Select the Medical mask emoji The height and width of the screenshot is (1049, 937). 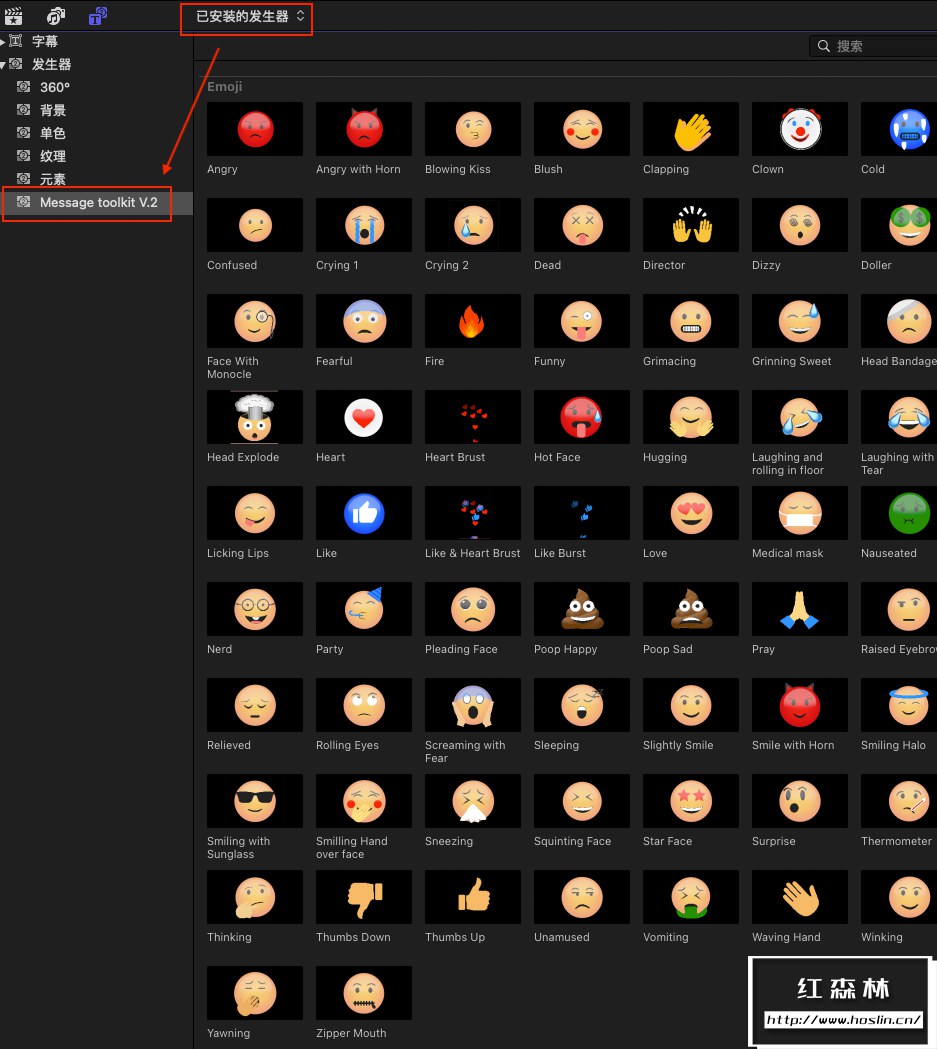[800, 513]
